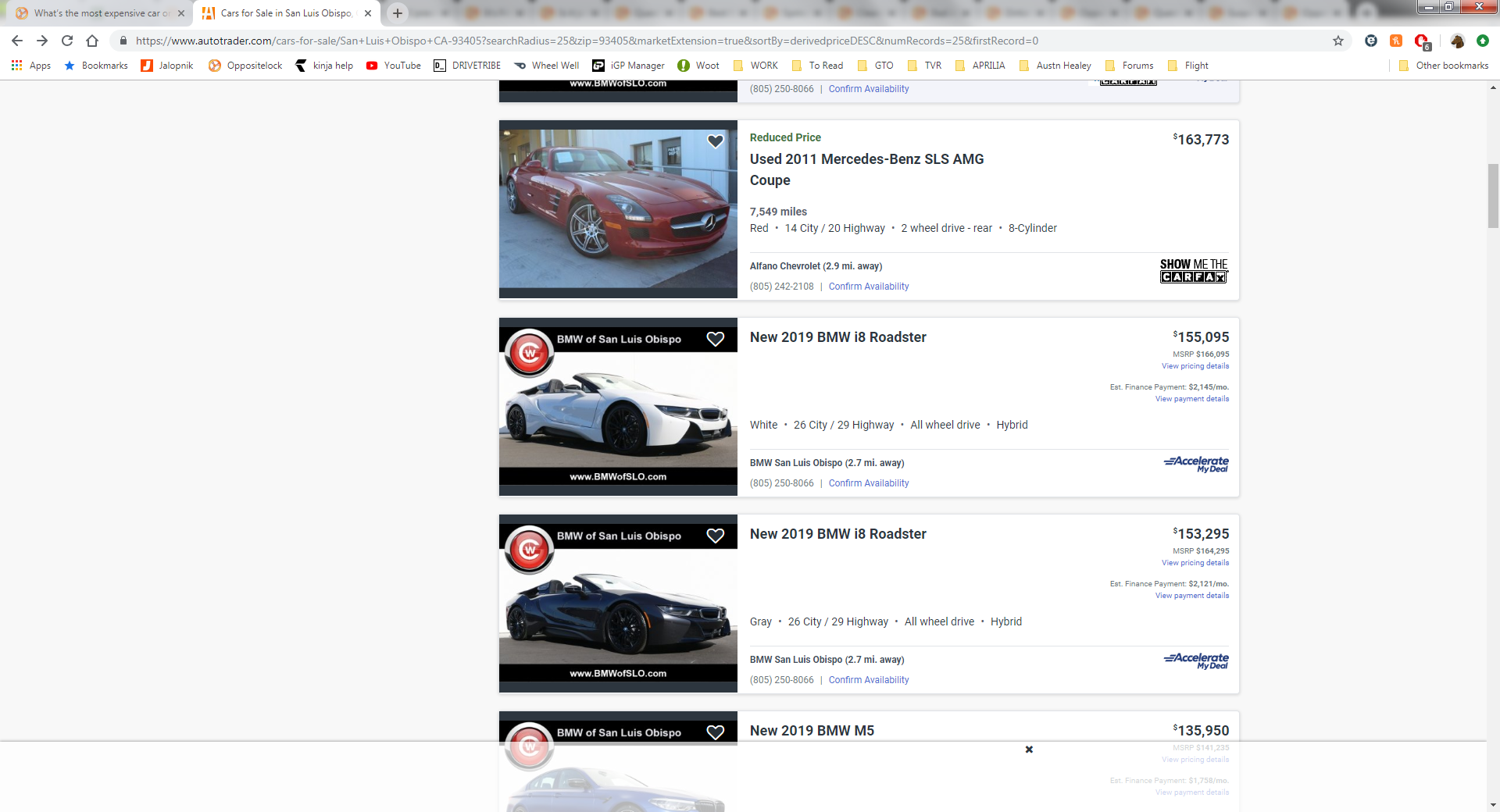
Task: Go back to the previous page
Action: point(17,41)
